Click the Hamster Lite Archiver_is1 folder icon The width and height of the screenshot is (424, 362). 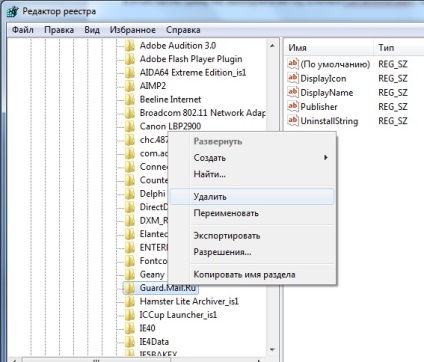(130, 301)
